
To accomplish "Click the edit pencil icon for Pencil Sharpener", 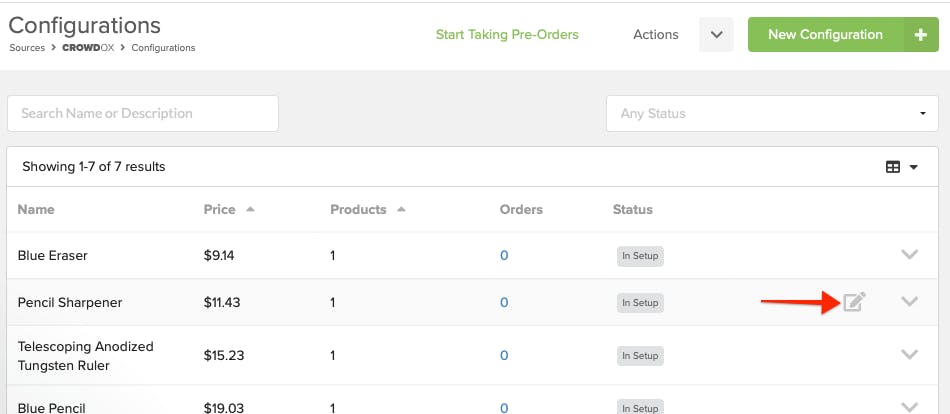I will [x=854, y=301].
